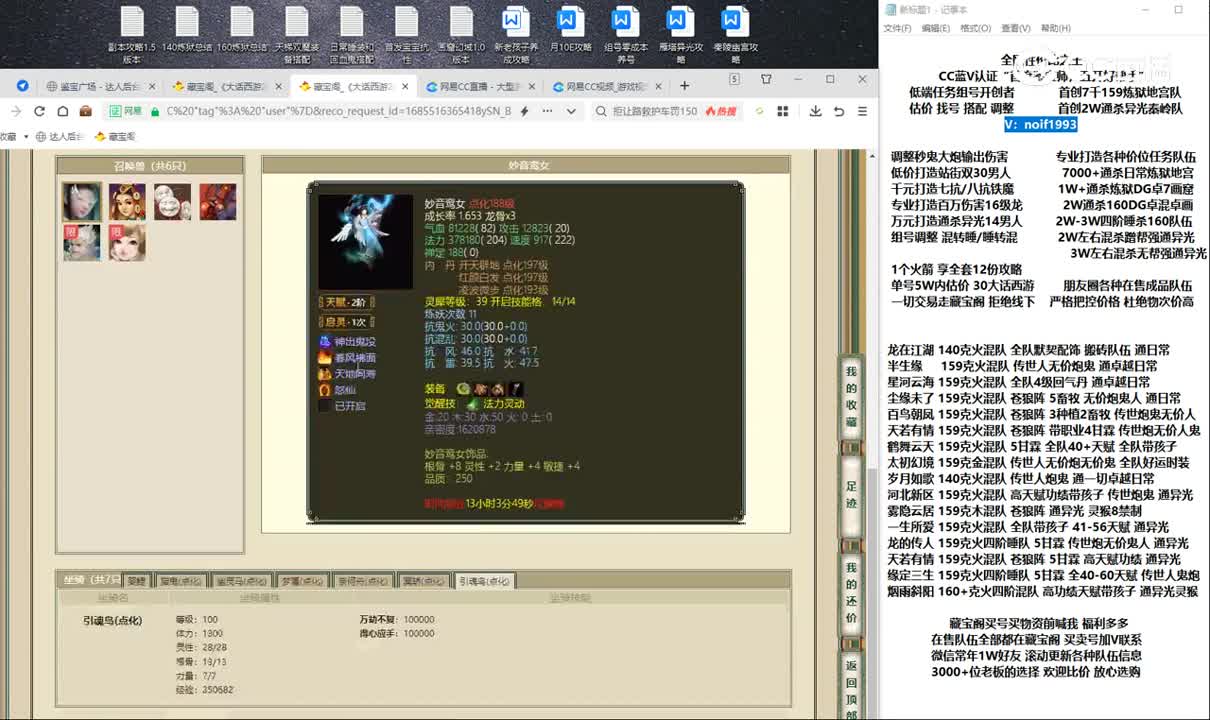This screenshot has height=720, width=1210.
Task: Click highlighted text V：noif1993 in Notepad
Action: coord(1041,125)
